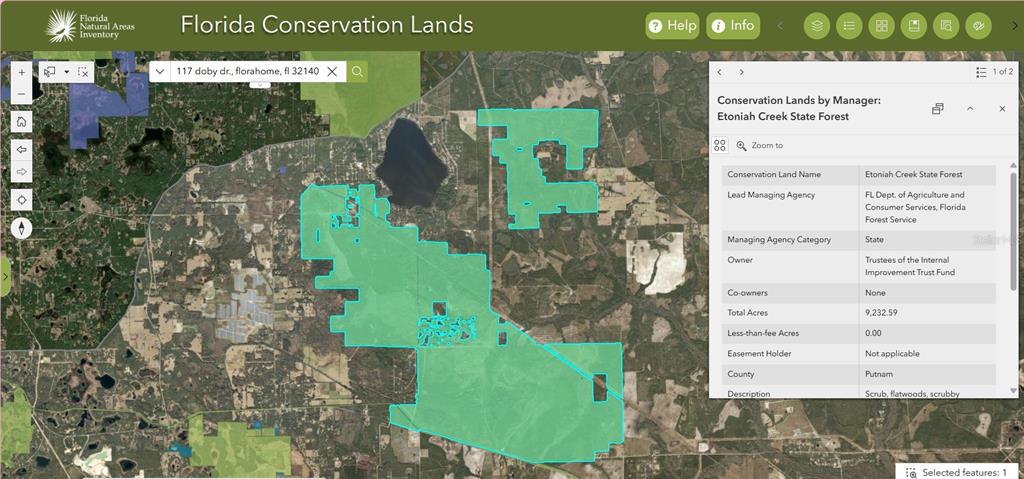Viewport: 1024px width, 479px height.
Task: Zoom to the selected feature
Action: pyautogui.click(x=759, y=146)
